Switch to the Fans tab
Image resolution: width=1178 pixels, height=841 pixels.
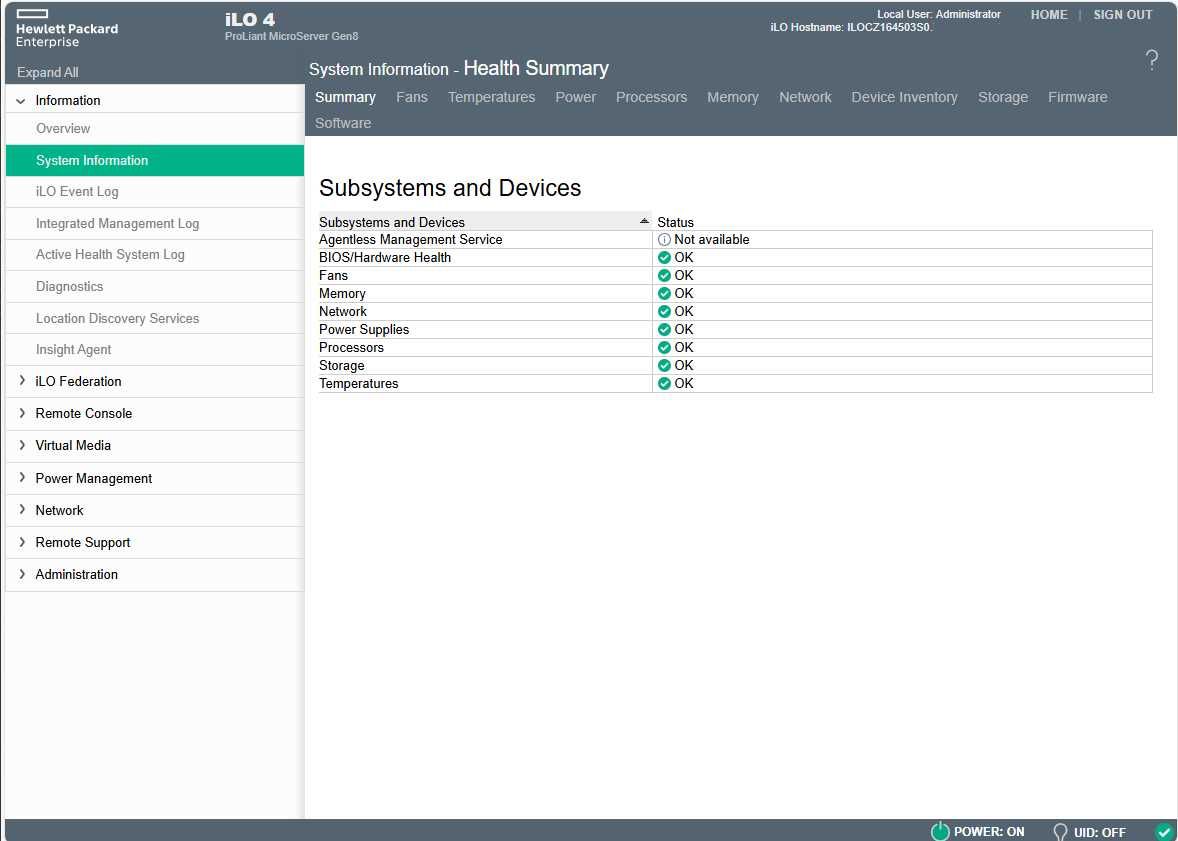(412, 97)
